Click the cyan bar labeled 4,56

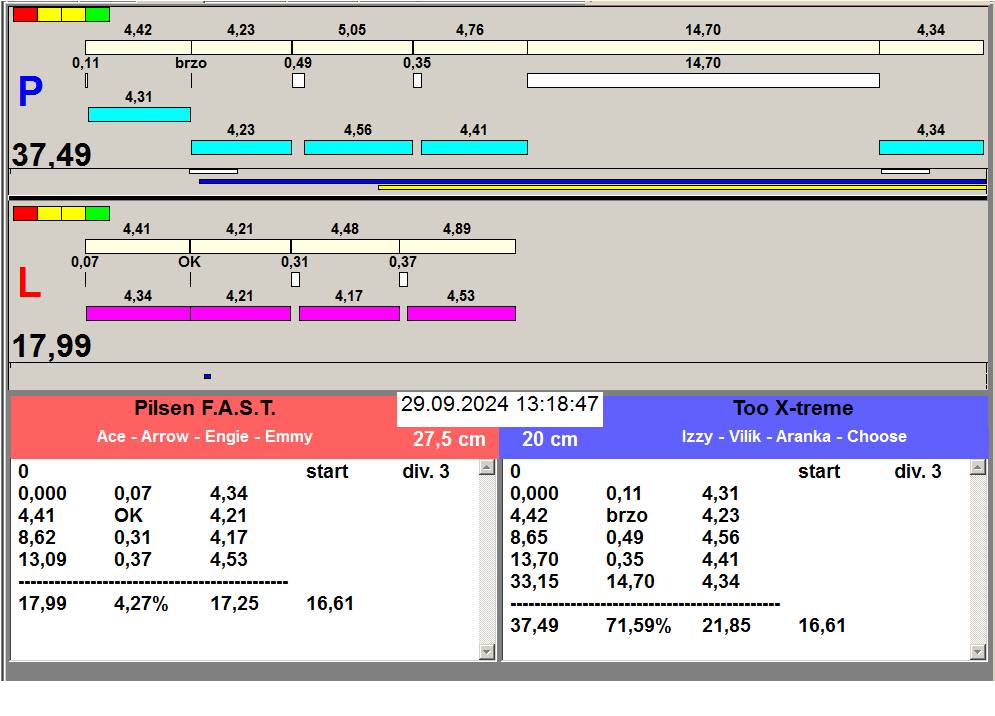click(x=359, y=147)
